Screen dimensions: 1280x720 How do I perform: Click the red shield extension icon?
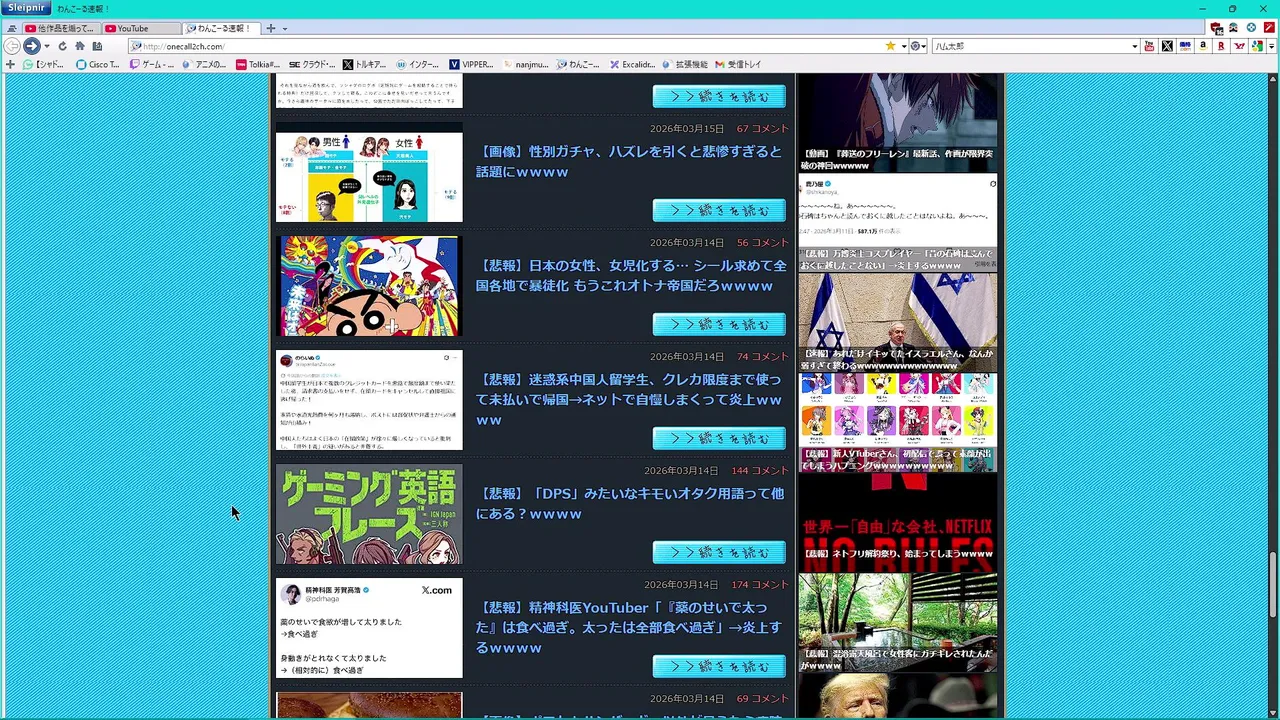point(1216,28)
